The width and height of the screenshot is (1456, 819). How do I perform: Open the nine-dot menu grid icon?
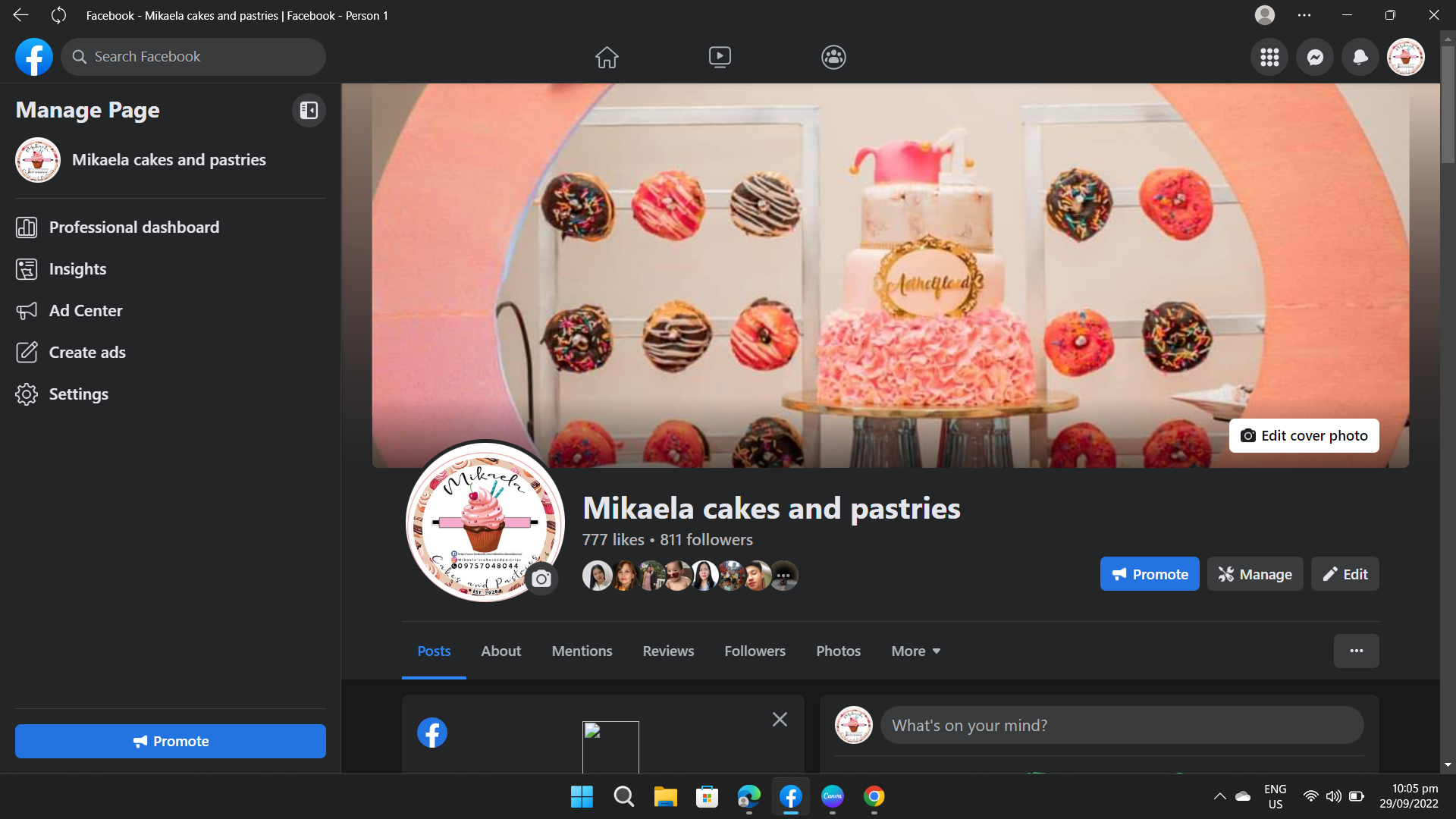pyautogui.click(x=1269, y=57)
